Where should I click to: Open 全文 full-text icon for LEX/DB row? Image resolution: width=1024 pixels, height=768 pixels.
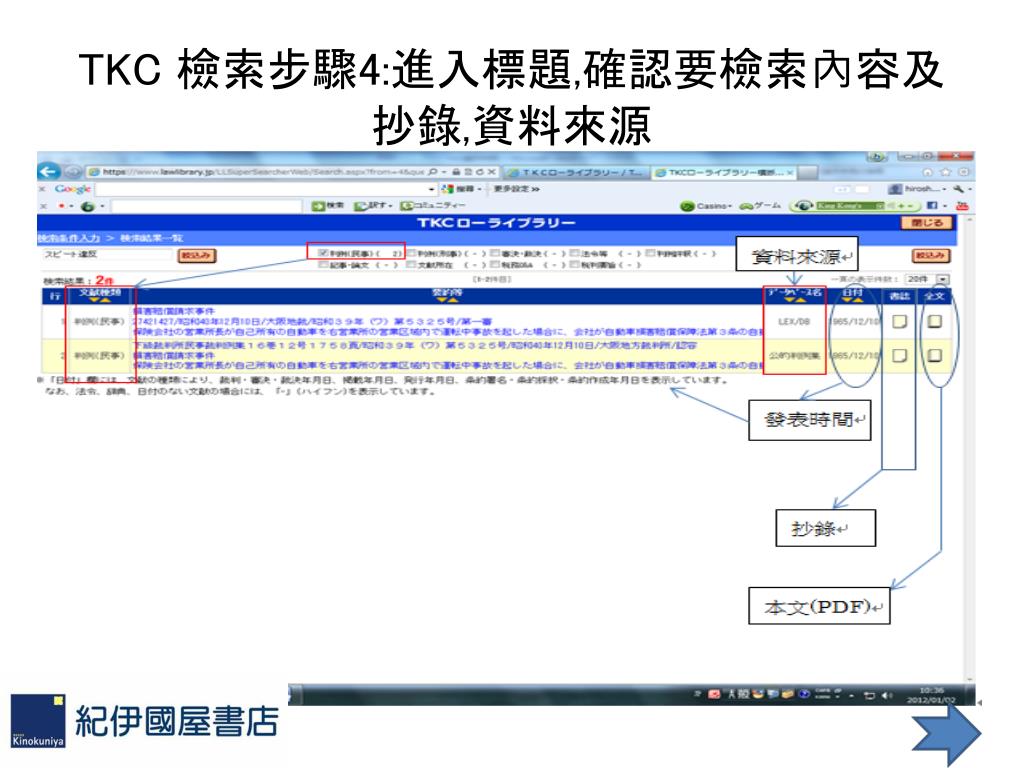pyautogui.click(x=935, y=321)
